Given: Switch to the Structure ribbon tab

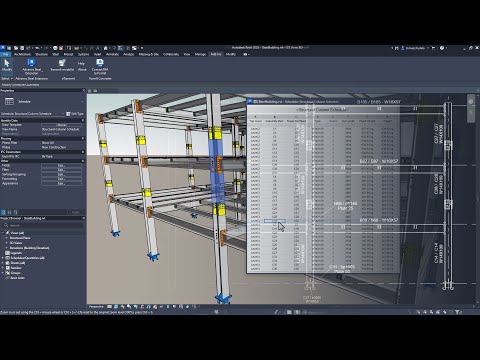Looking at the screenshot, I should click(41, 54).
